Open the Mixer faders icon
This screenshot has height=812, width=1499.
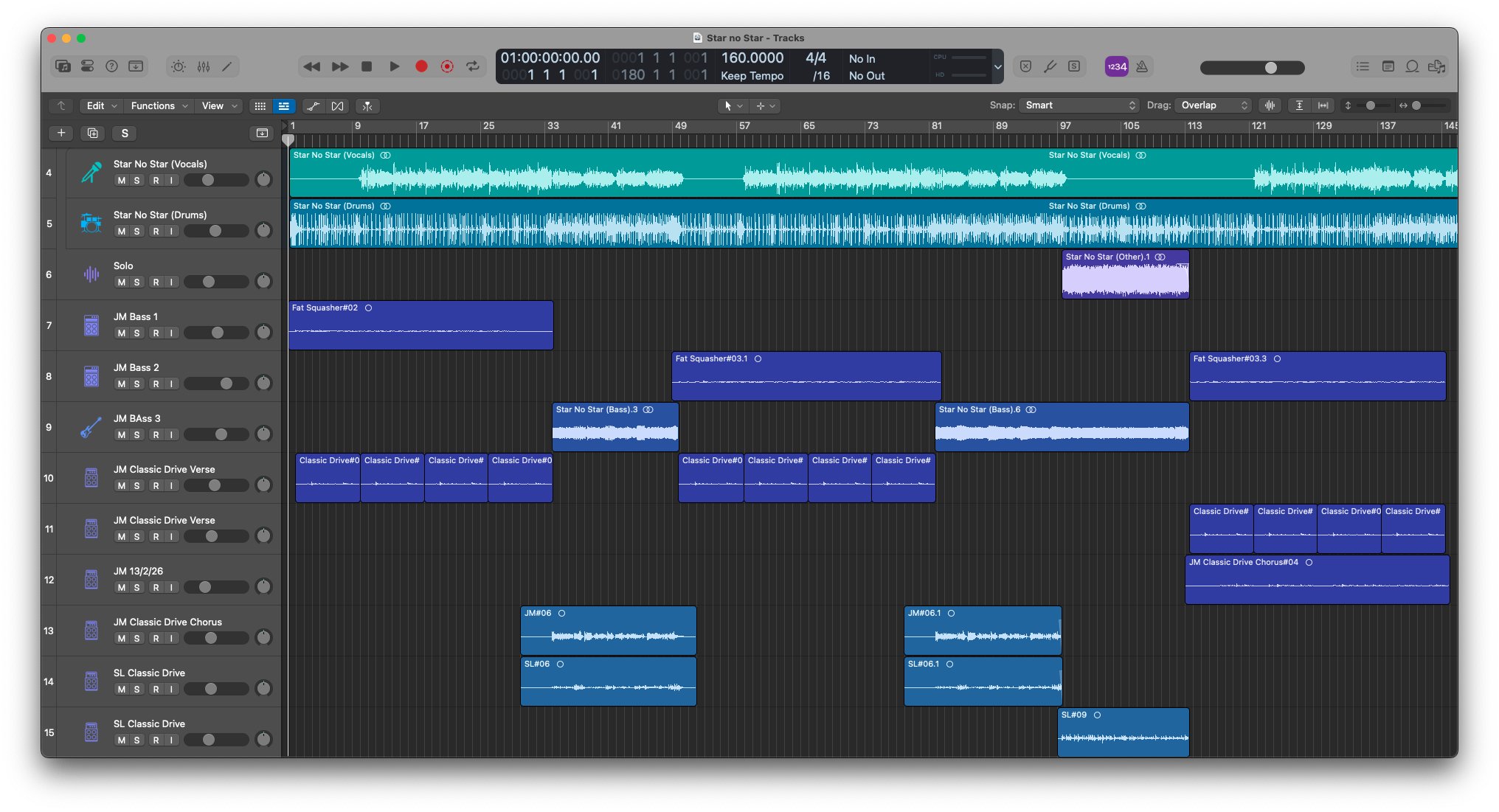coord(204,66)
